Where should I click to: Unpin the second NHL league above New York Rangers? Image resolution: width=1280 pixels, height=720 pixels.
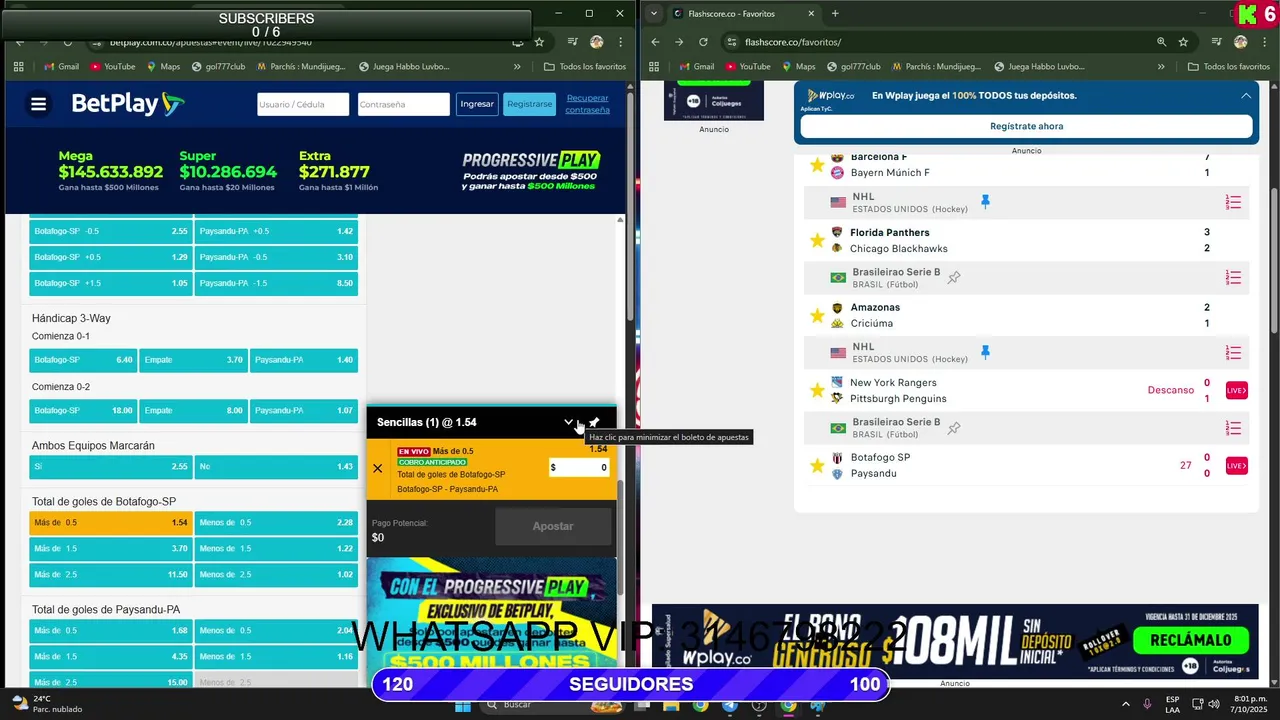point(985,352)
